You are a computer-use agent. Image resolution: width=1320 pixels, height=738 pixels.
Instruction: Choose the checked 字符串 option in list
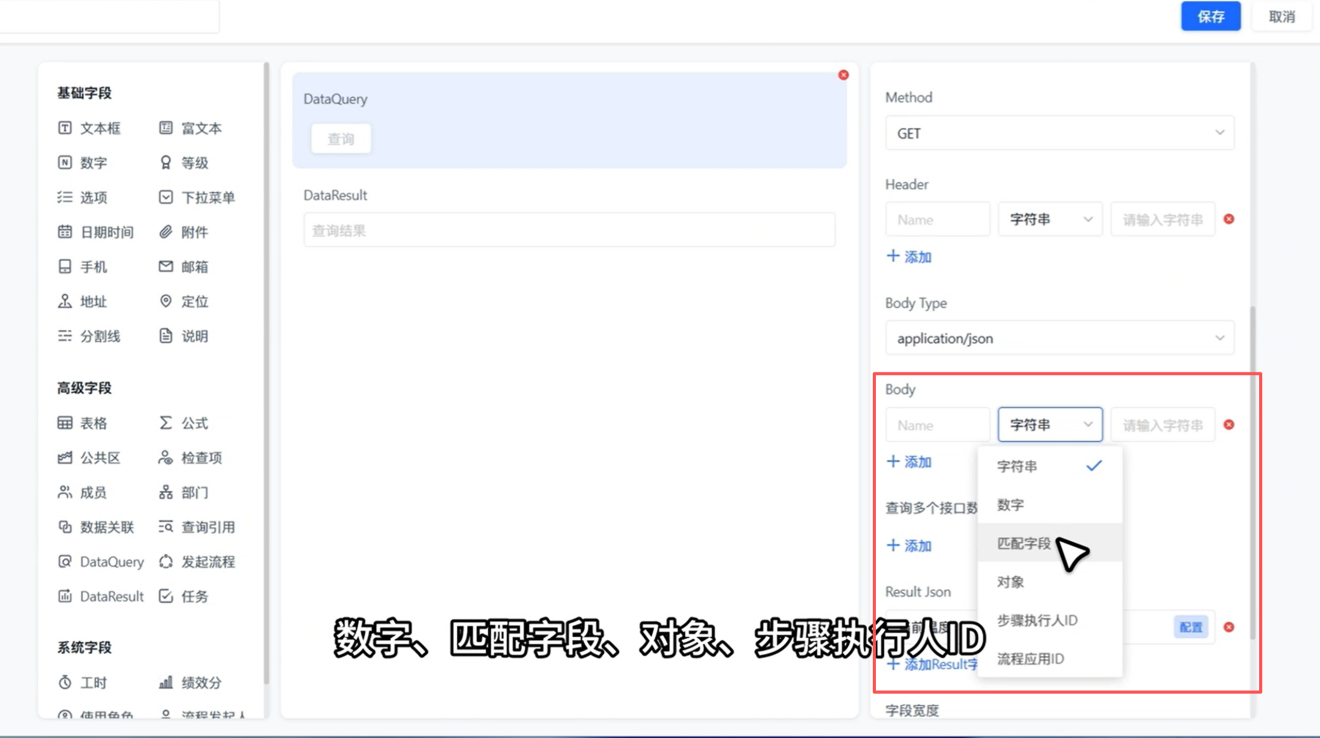(x=1050, y=466)
